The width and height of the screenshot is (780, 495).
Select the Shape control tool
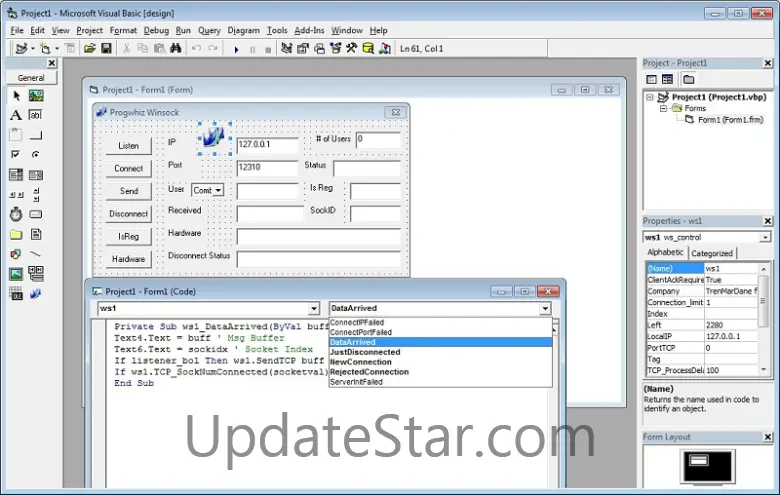click(16, 254)
